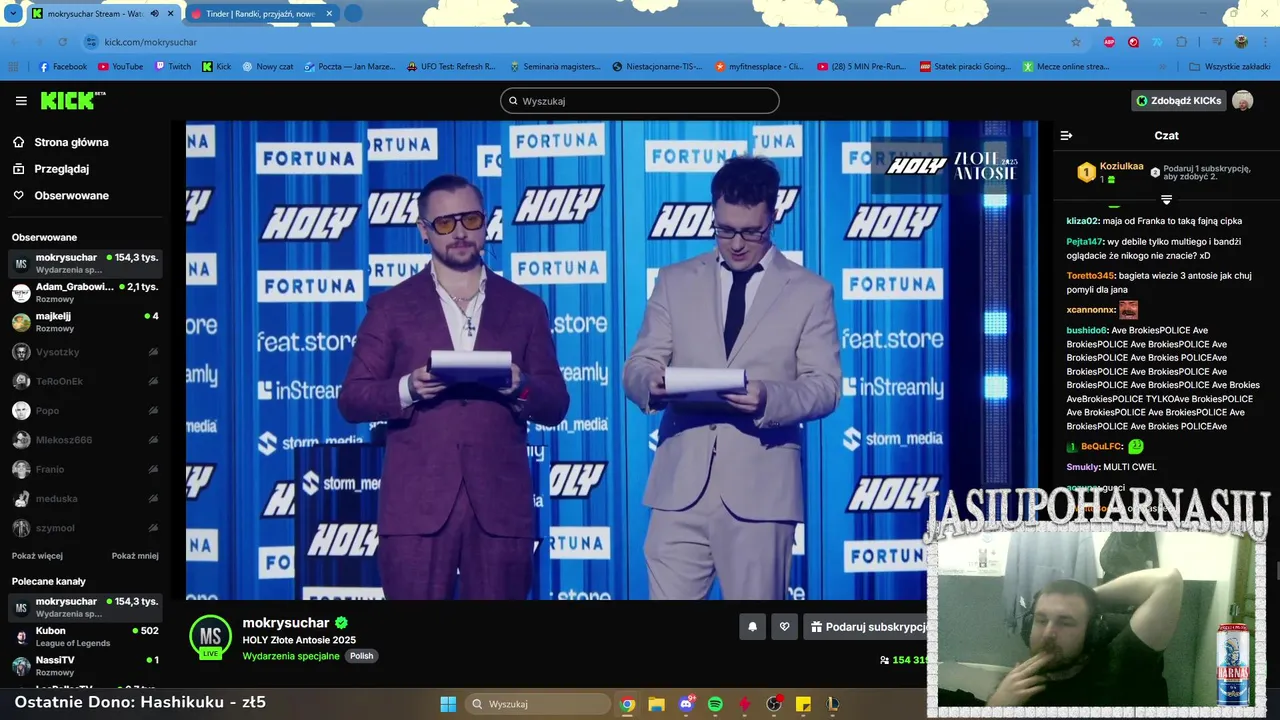Bookmark this page with the star icon
Screen dimensions: 1280x720
click(1076, 42)
